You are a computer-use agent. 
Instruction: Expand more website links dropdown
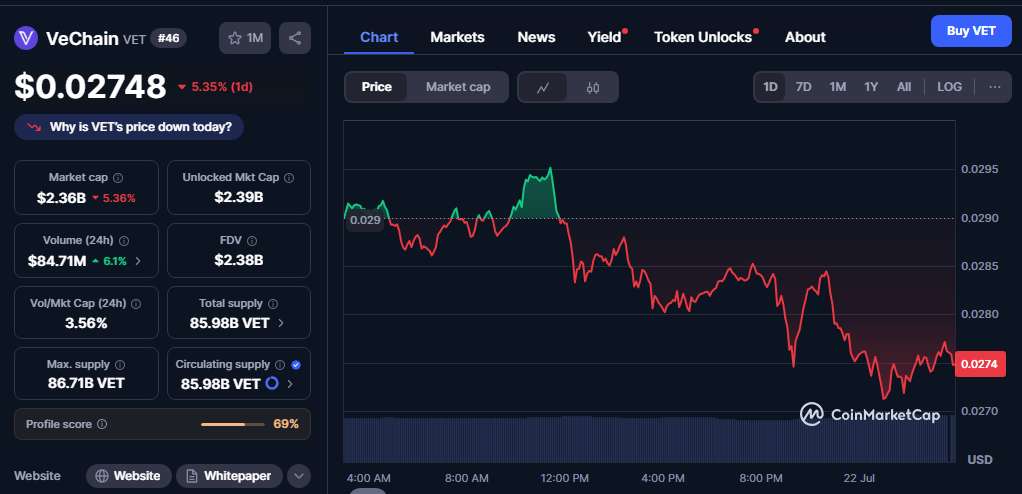pos(299,476)
